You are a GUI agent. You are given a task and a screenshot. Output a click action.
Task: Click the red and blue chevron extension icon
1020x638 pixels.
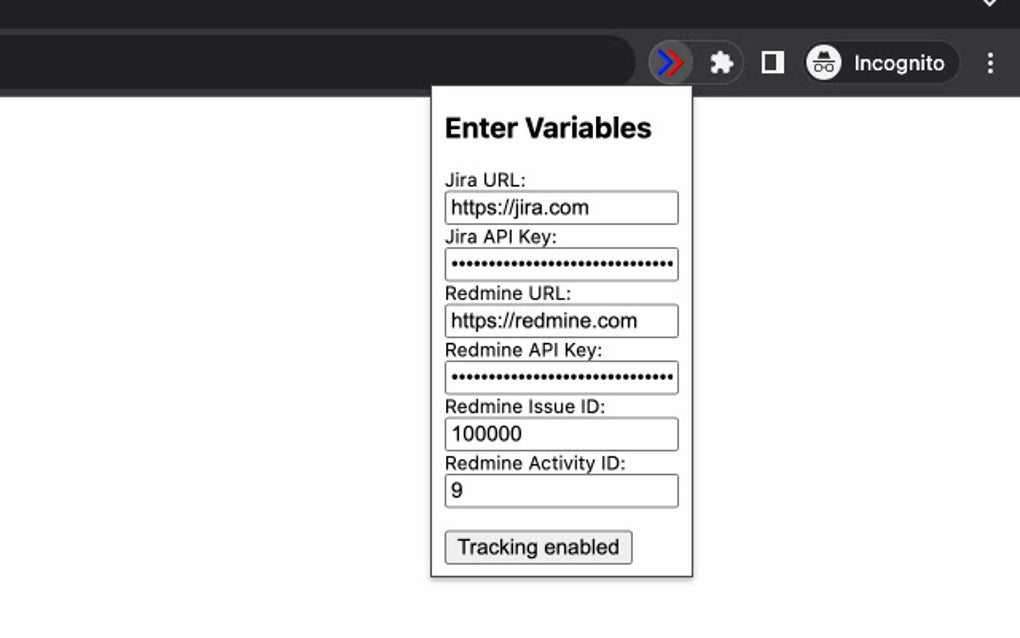coord(670,63)
